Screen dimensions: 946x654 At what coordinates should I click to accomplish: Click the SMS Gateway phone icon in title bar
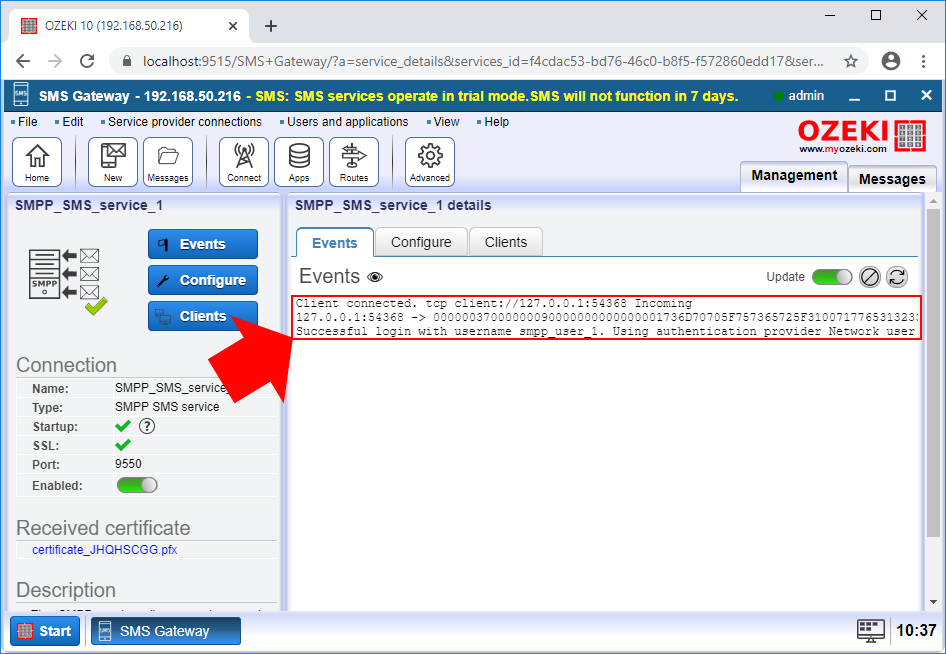[x=21, y=96]
